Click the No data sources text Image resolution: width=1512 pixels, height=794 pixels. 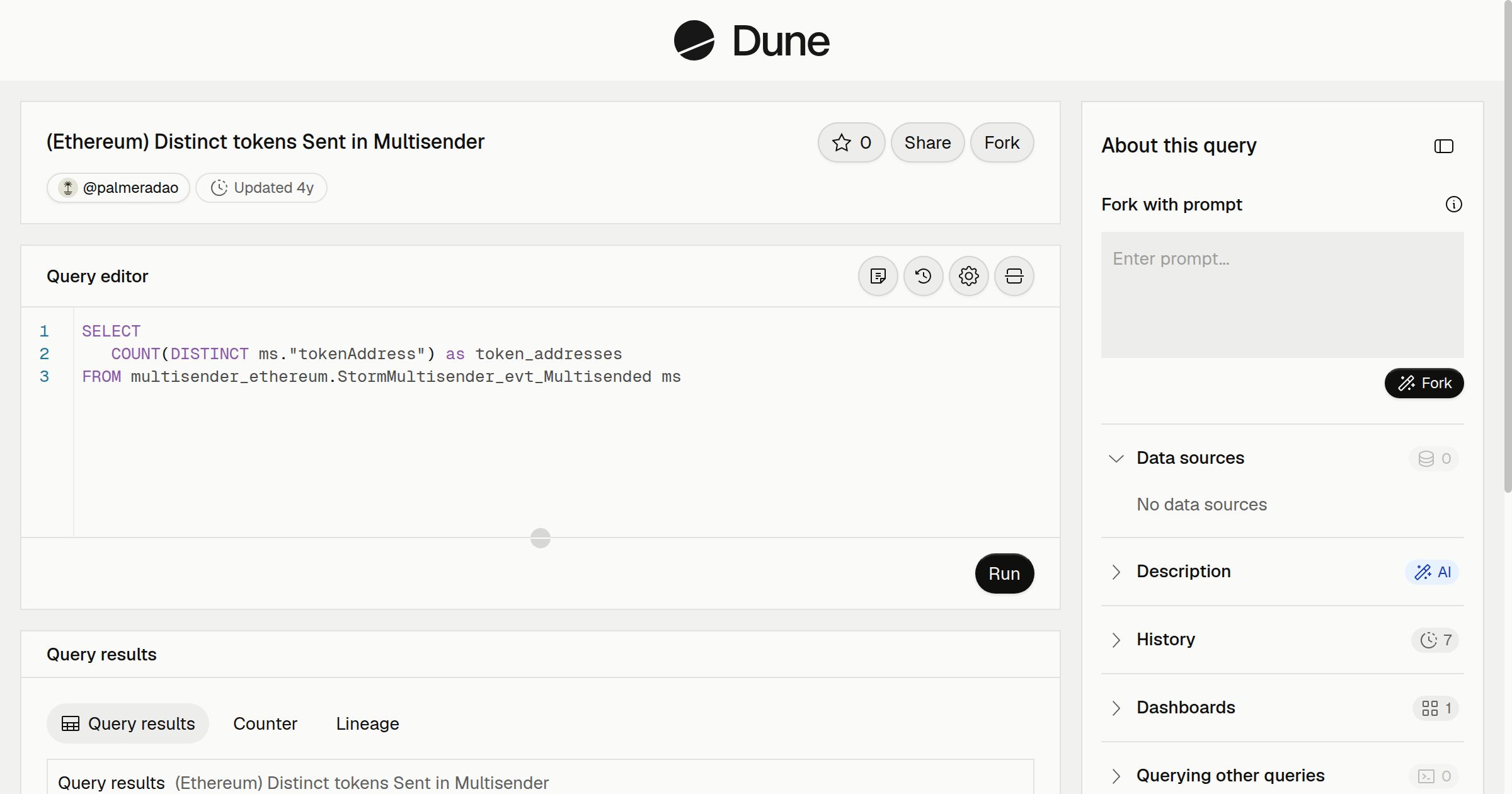1201,504
